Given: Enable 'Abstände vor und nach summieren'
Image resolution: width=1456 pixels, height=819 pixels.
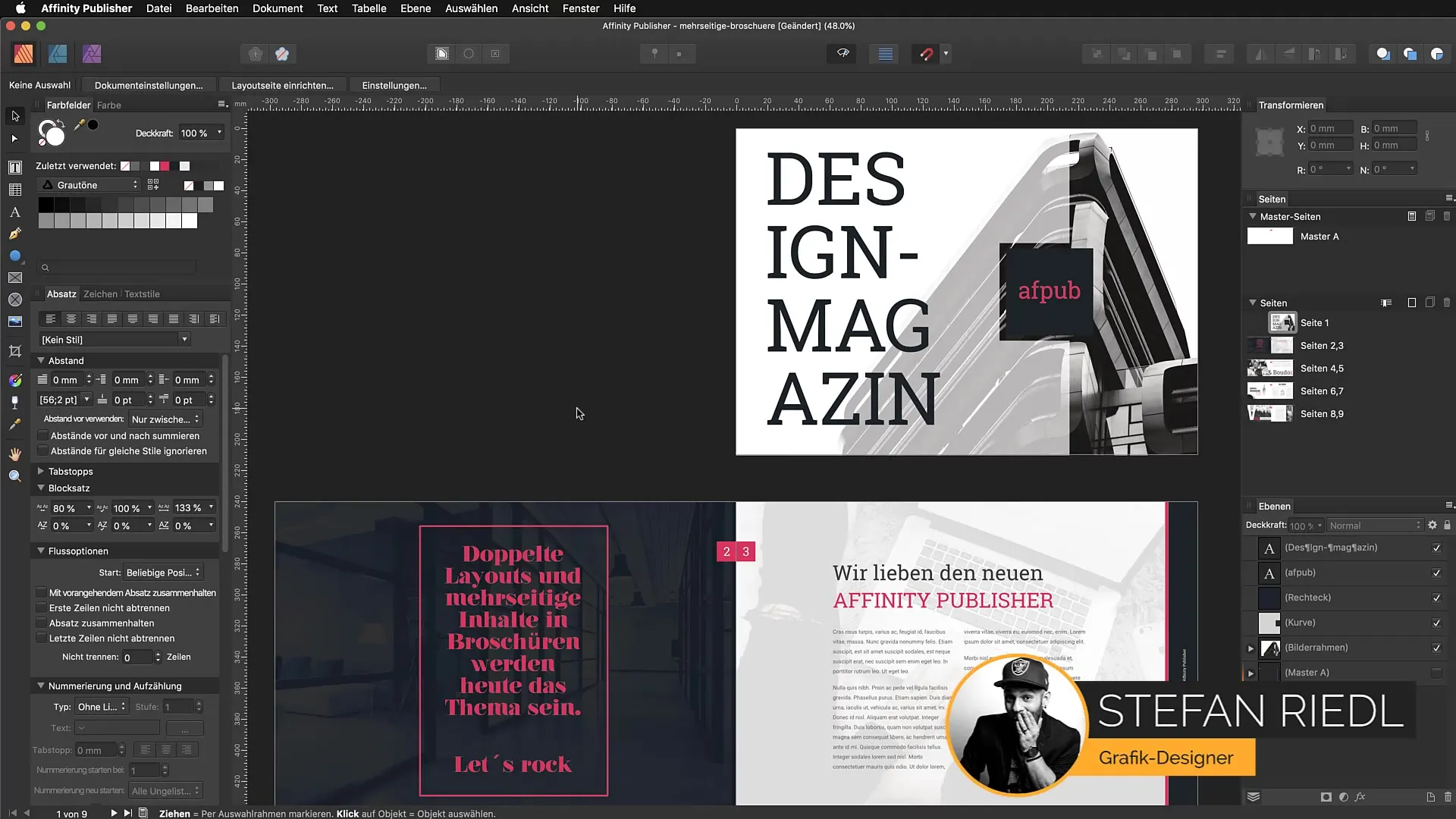Looking at the screenshot, I should pyautogui.click(x=42, y=436).
